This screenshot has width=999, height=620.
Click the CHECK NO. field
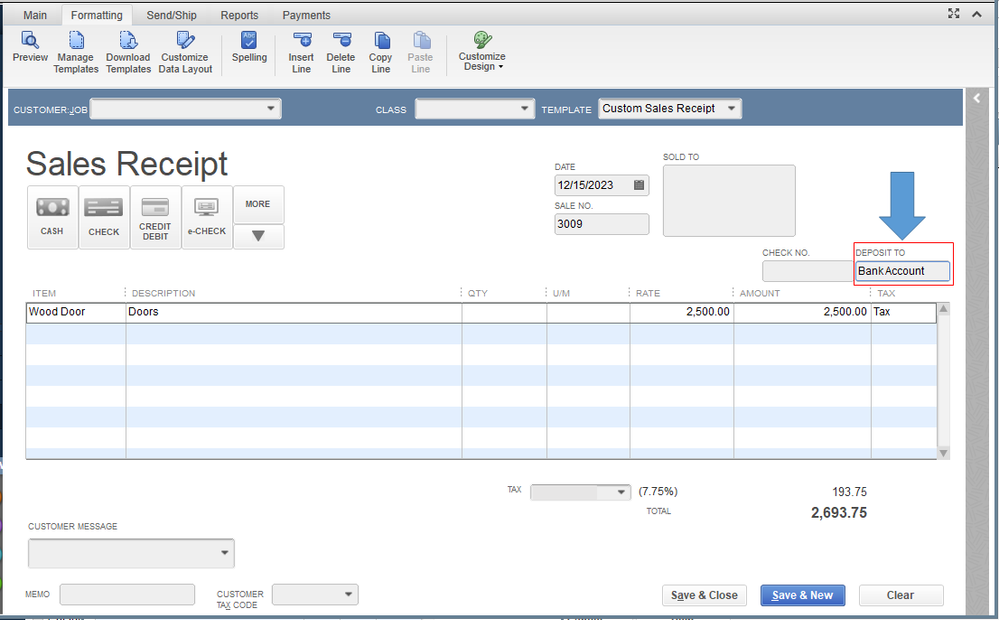[x=807, y=271]
